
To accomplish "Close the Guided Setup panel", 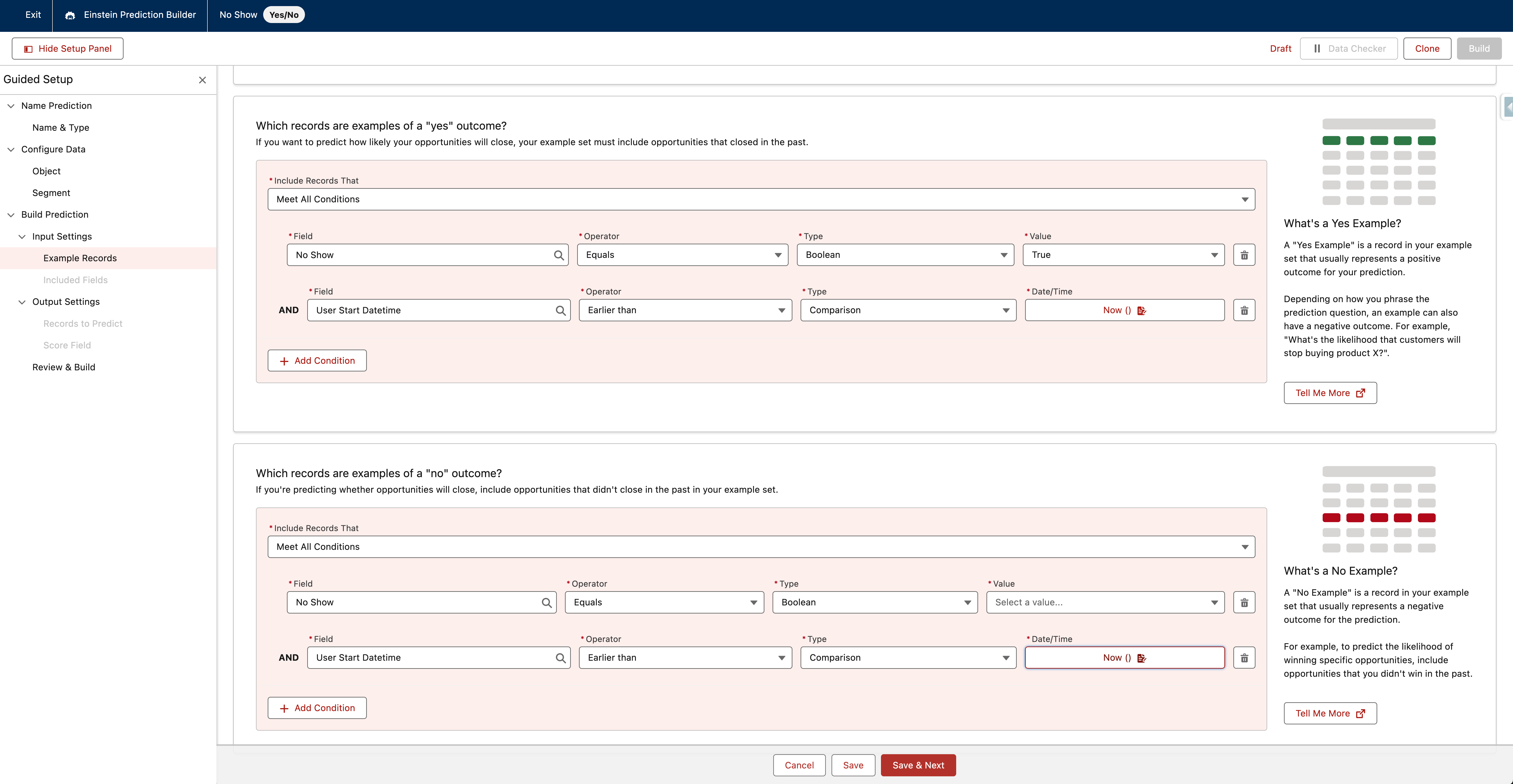I will (x=202, y=80).
